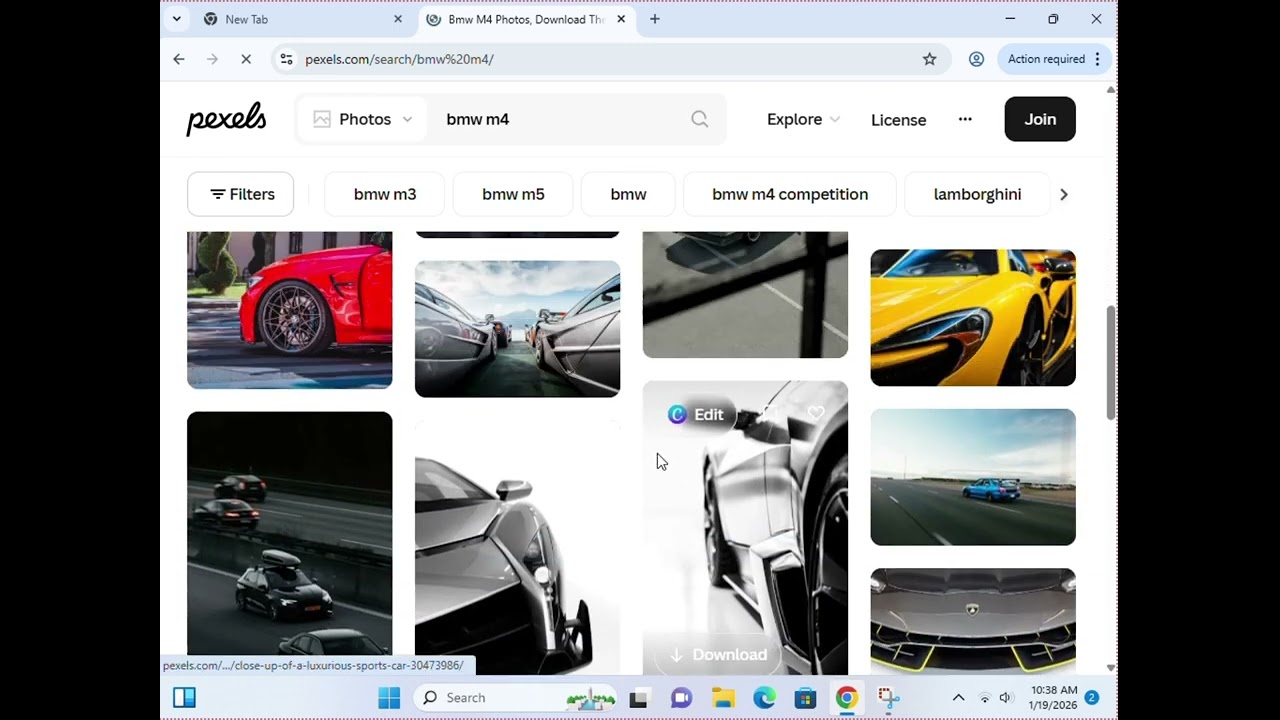1280x720 pixels.
Task: Show more suggestion chips with right arrow
Action: coord(1064,194)
